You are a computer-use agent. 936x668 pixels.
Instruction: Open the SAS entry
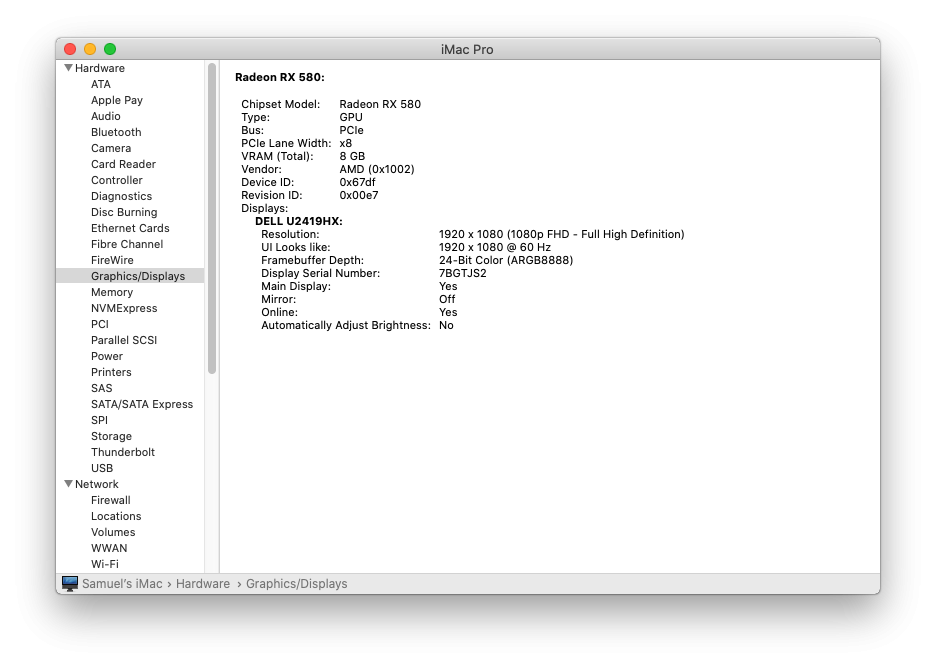pos(101,388)
